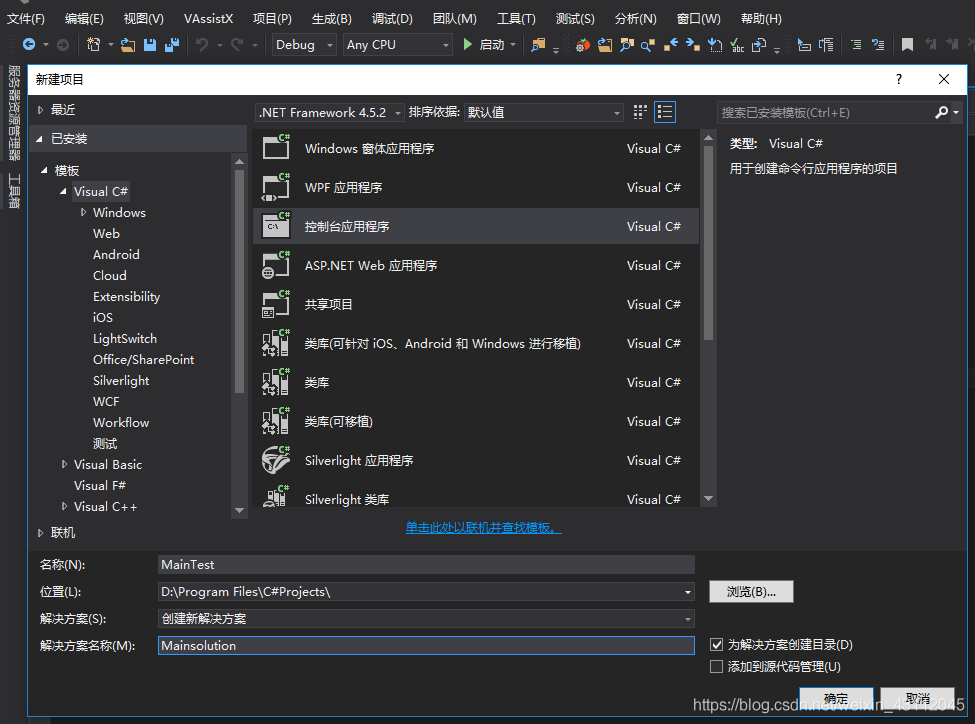Click the Save All toolbar icon

tap(172, 45)
